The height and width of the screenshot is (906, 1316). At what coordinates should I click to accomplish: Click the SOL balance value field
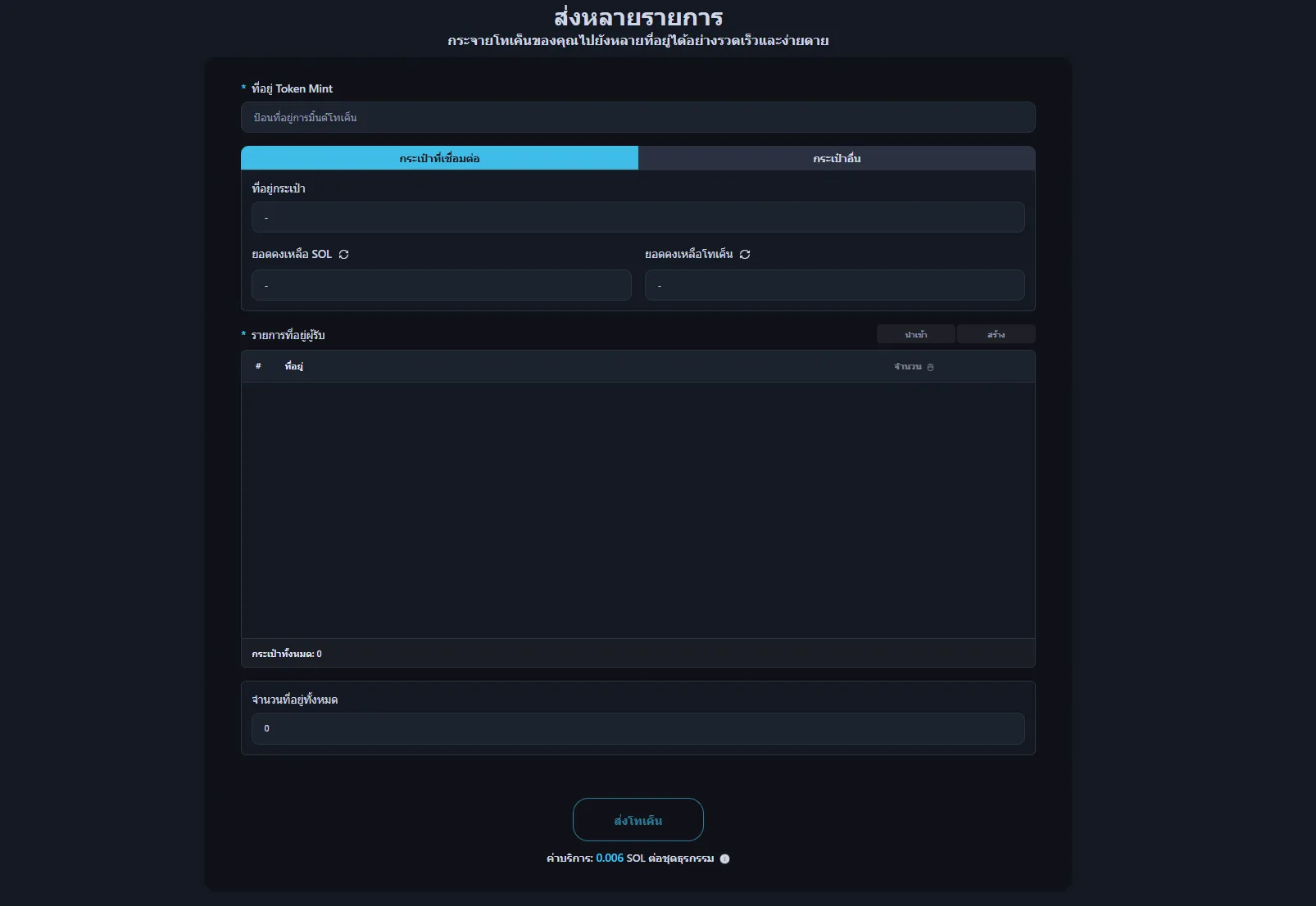[x=441, y=286]
